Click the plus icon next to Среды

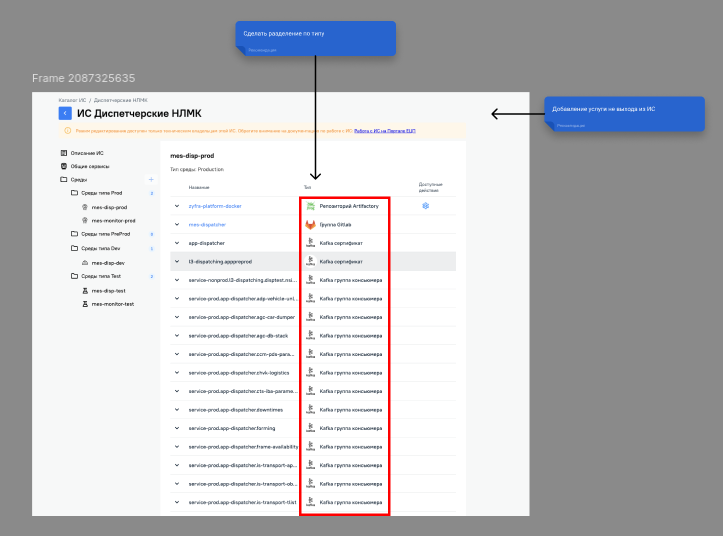point(151,179)
